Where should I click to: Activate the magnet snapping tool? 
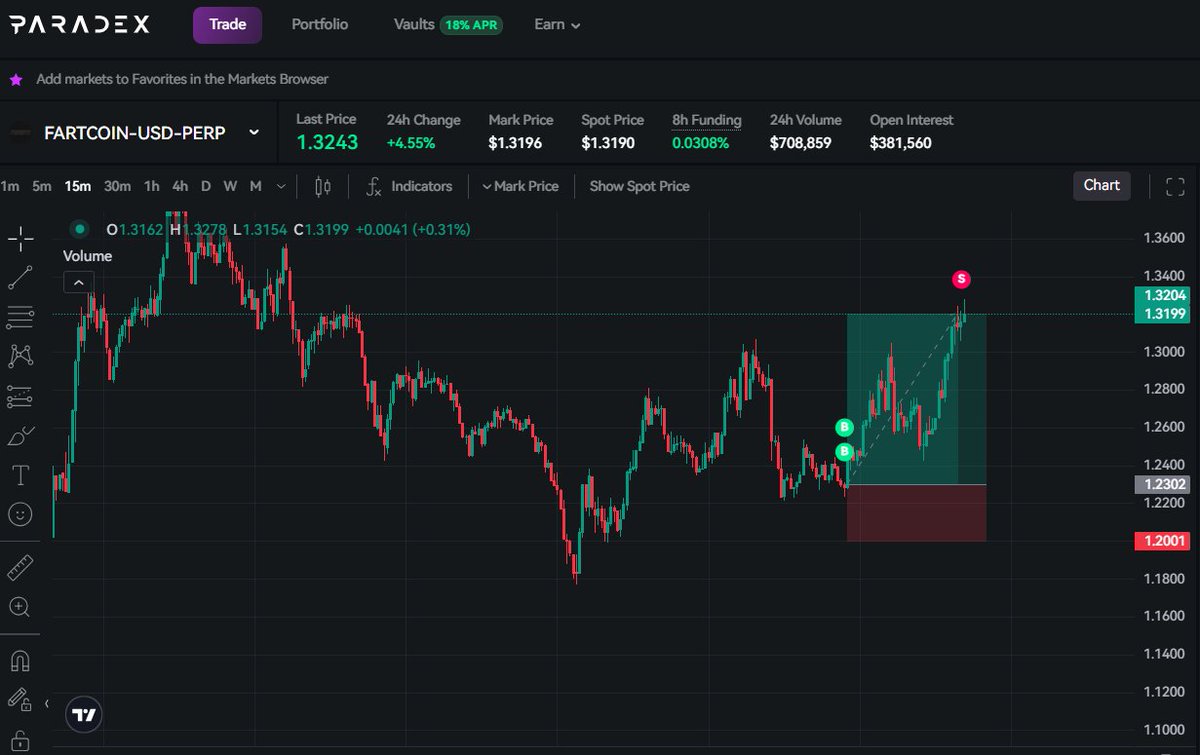tap(20, 660)
